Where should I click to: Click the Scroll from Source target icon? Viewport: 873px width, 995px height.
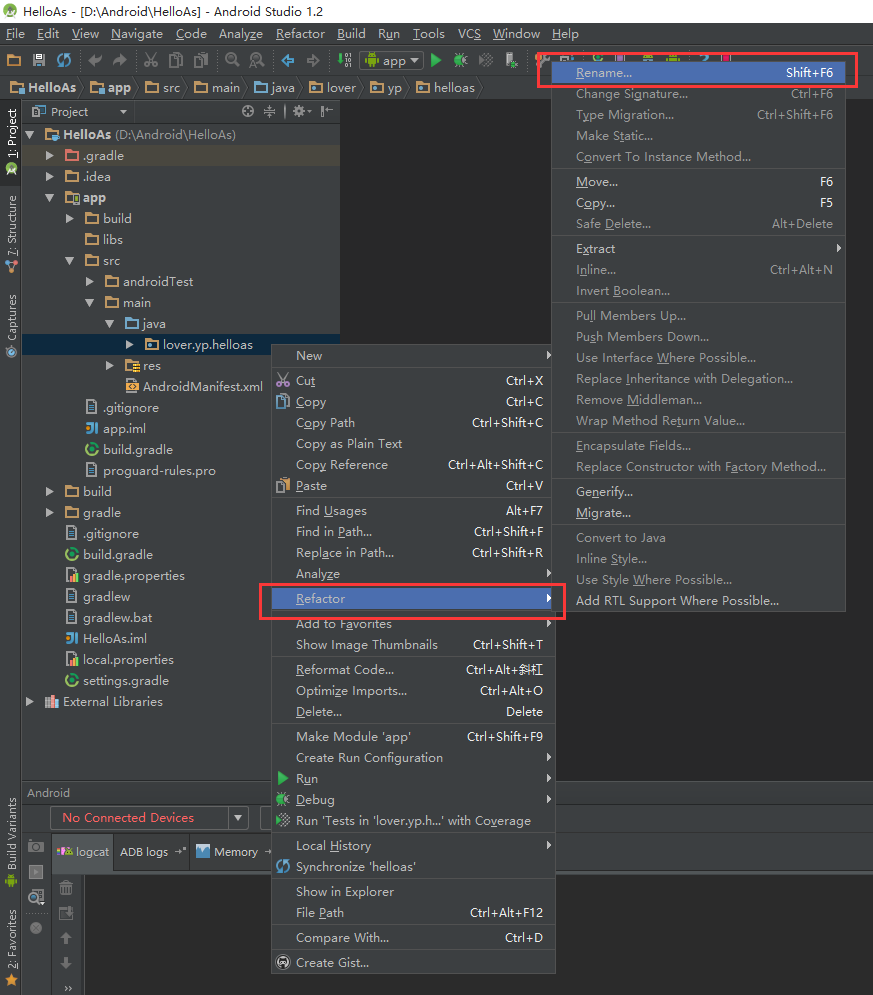click(x=248, y=112)
